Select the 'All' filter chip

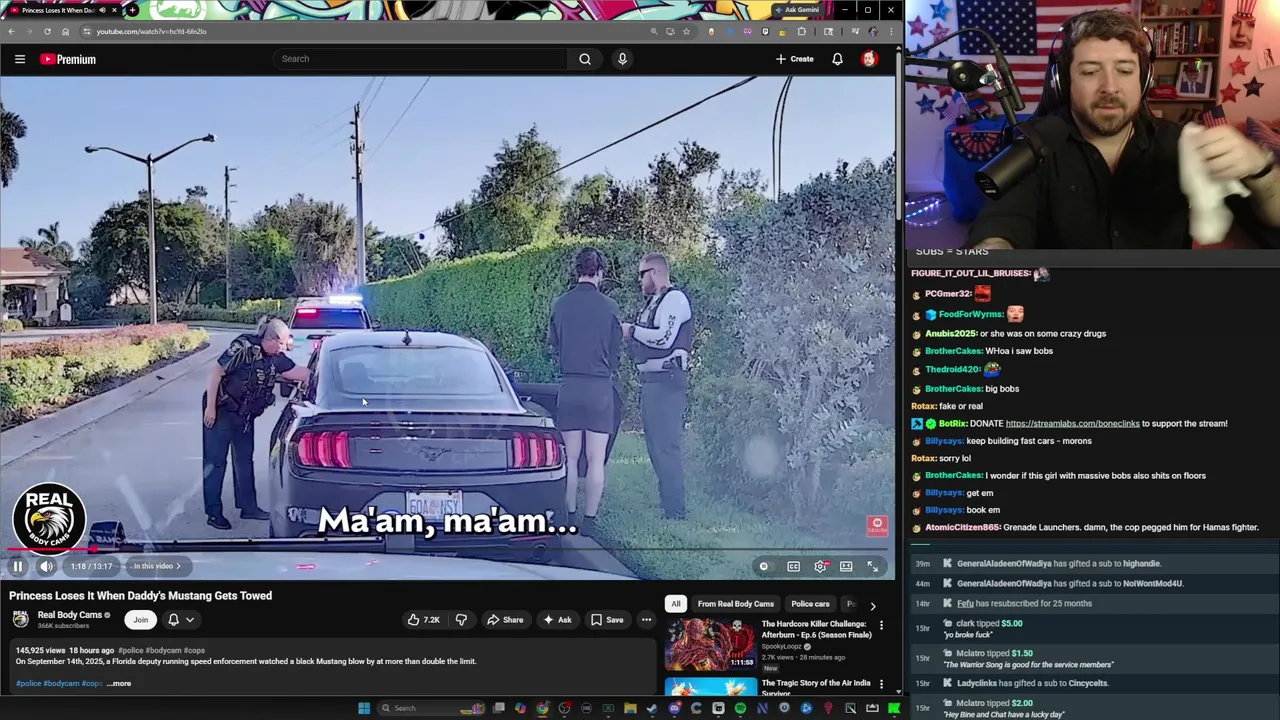tap(676, 604)
